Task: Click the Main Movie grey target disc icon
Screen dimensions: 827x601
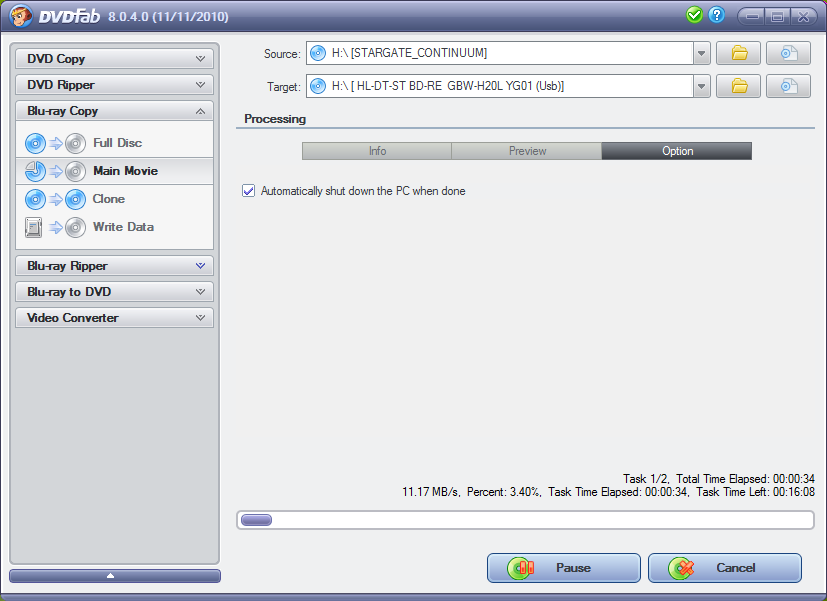Action: point(75,171)
